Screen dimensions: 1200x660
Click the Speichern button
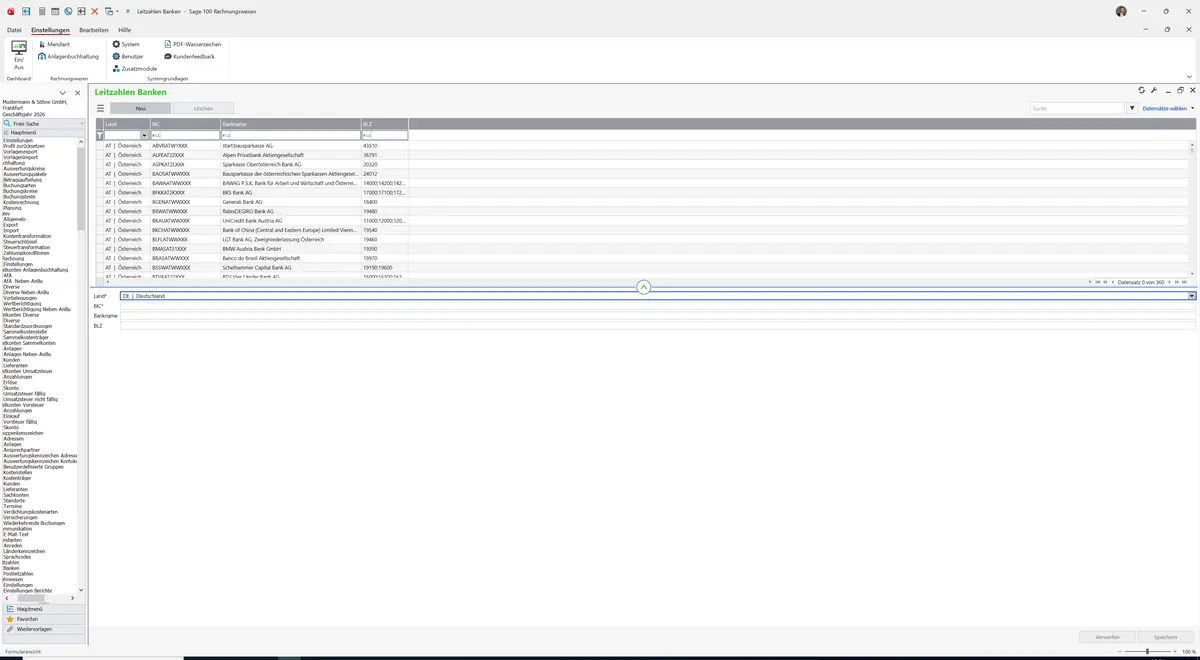[1165, 636]
